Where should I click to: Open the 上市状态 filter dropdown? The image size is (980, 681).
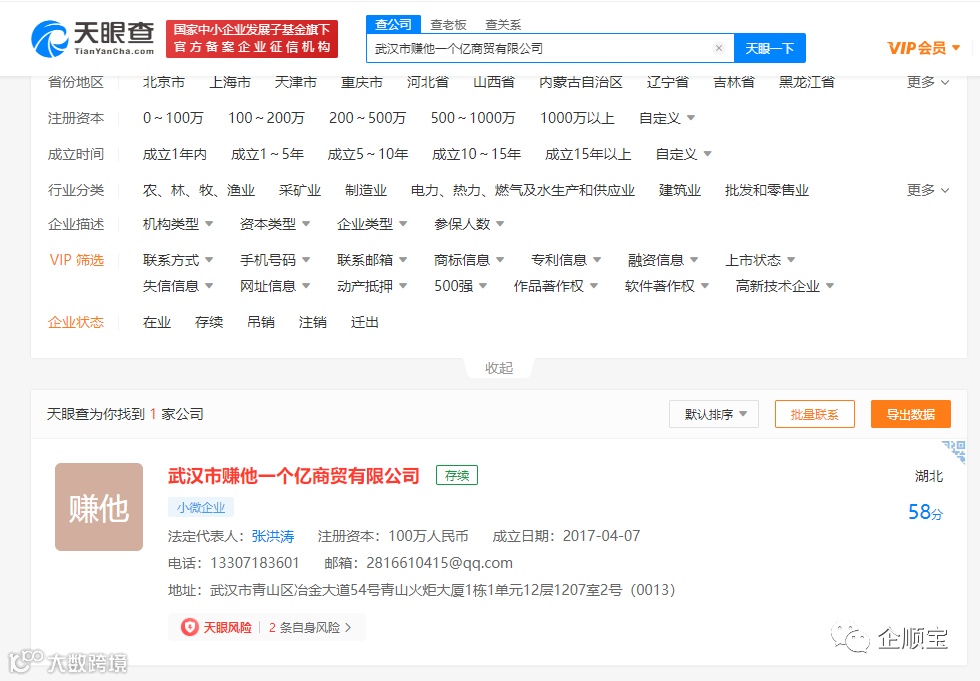(x=760, y=260)
